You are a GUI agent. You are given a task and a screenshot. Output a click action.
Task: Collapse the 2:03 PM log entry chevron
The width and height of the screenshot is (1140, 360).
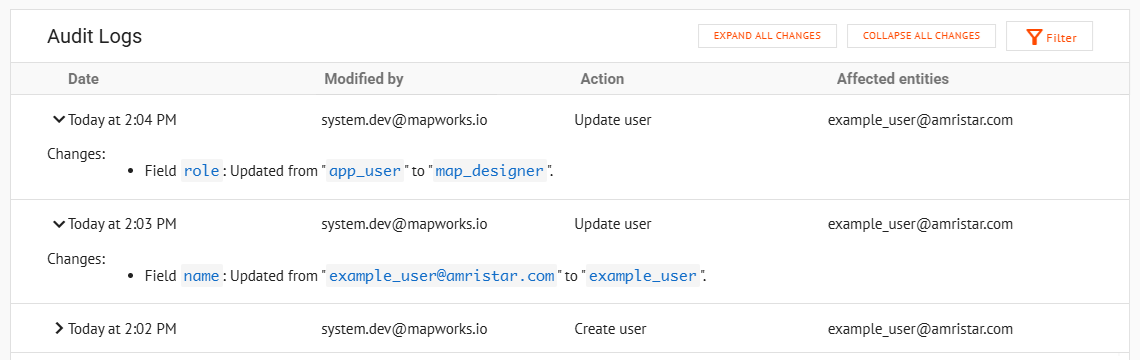tap(60, 224)
